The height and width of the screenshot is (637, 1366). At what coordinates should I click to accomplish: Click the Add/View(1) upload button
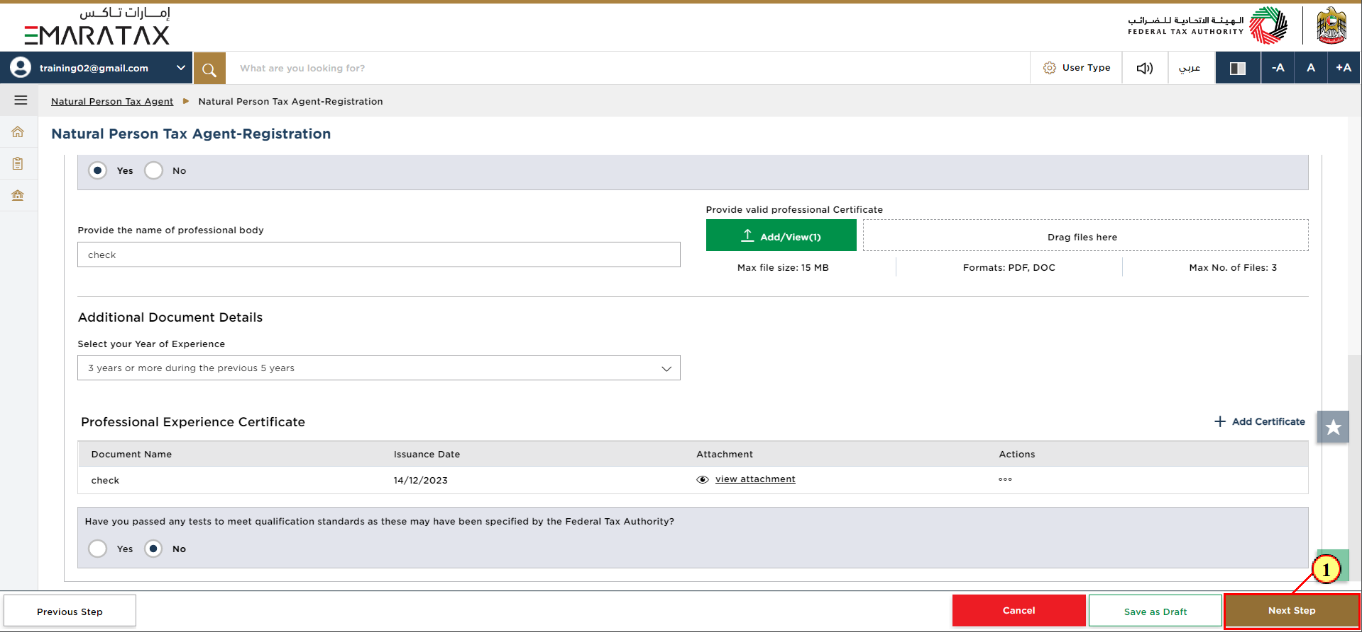(781, 236)
